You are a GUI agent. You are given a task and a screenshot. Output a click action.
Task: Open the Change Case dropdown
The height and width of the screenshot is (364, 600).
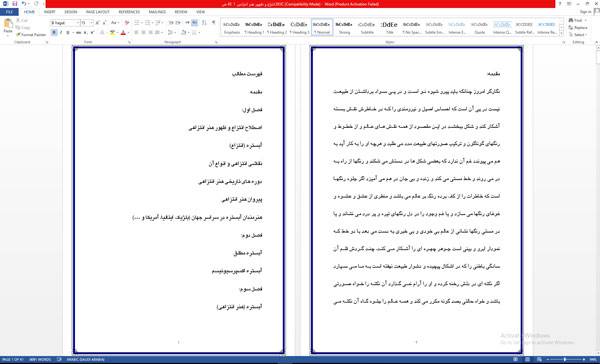(115, 23)
